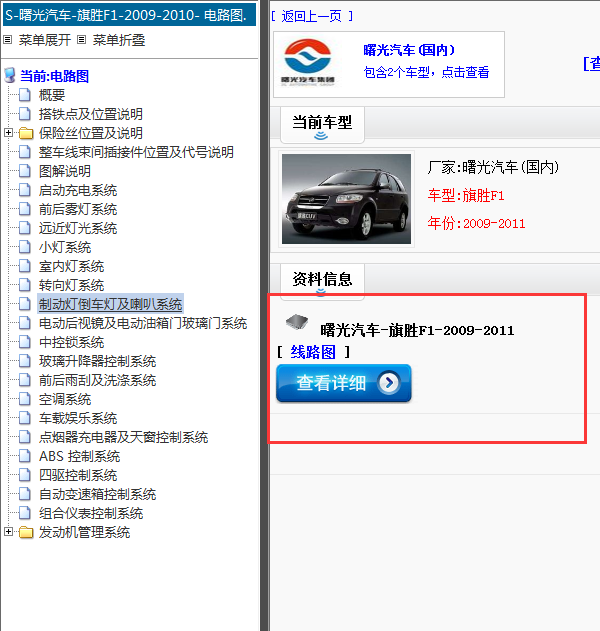Screen dimensions: 600x631
Task: Open 前后雨刮及洗涤系统 tree item
Action: [97, 380]
